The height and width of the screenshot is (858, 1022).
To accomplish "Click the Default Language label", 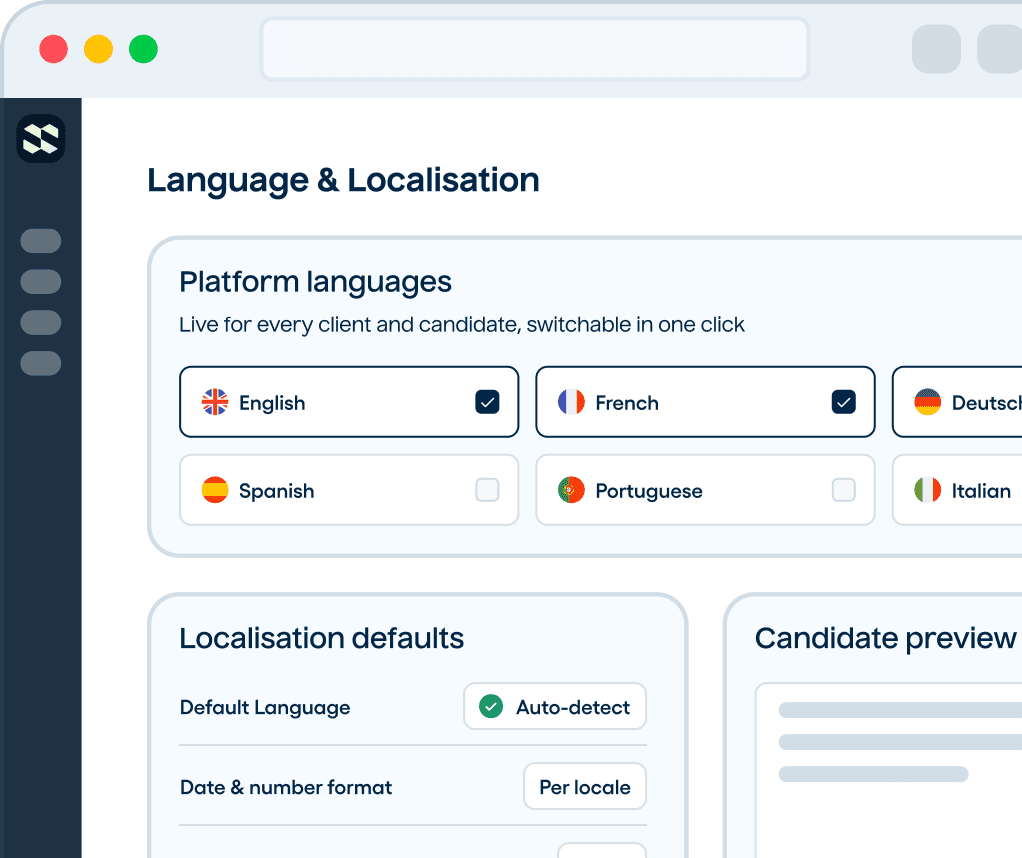I will point(265,707).
